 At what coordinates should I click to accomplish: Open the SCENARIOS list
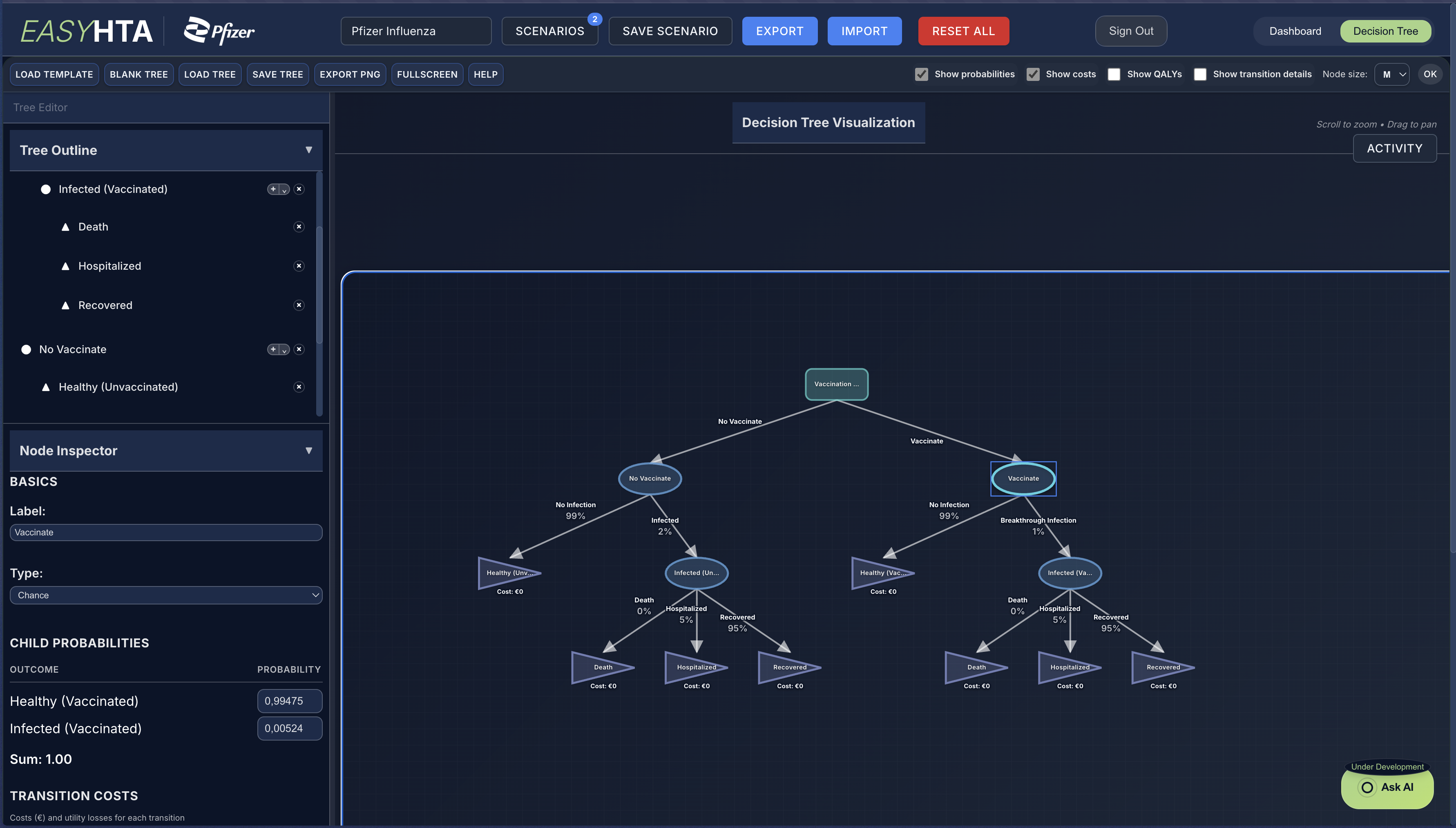[x=549, y=31]
